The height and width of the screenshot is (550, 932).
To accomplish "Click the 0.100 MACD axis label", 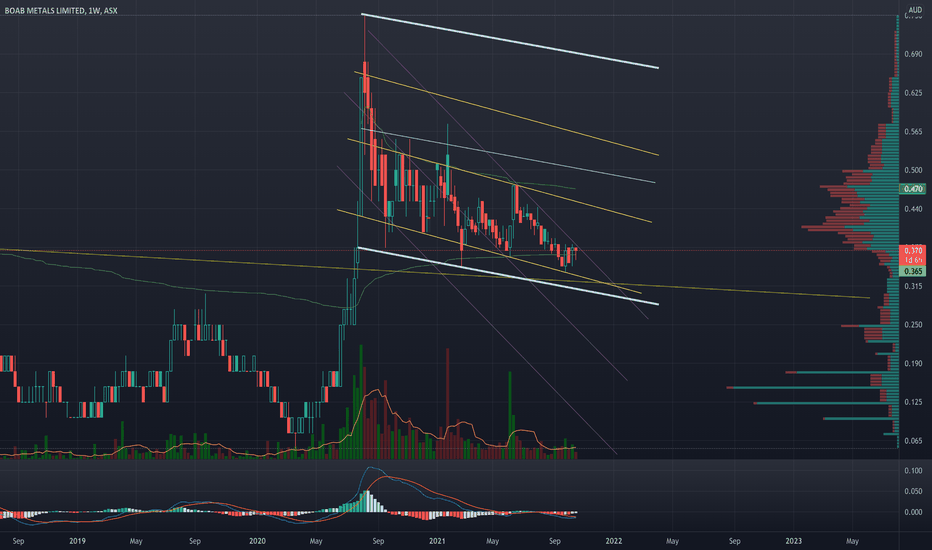I will click(914, 470).
